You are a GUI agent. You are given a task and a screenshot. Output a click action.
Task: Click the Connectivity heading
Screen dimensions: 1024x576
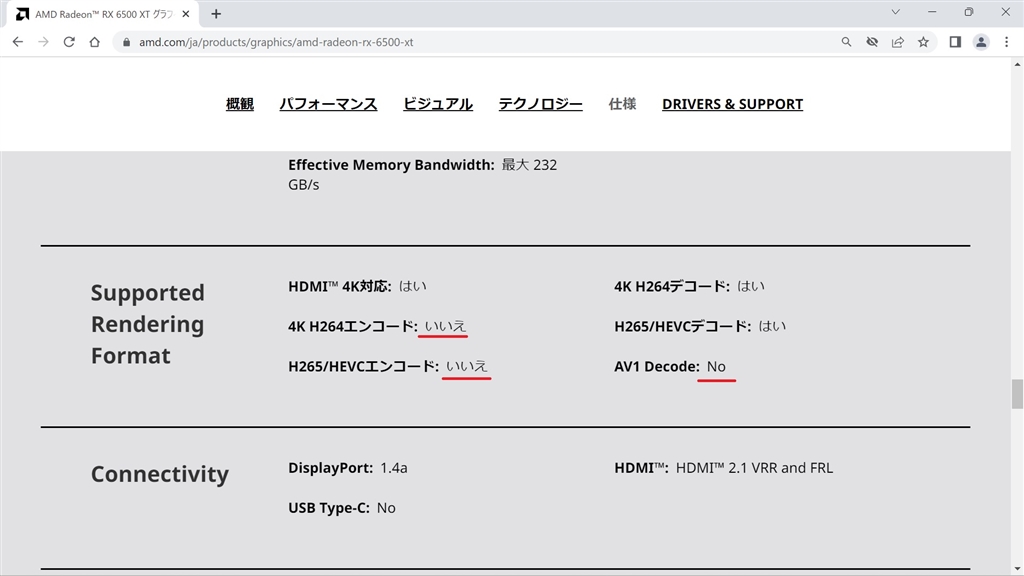(160, 473)
